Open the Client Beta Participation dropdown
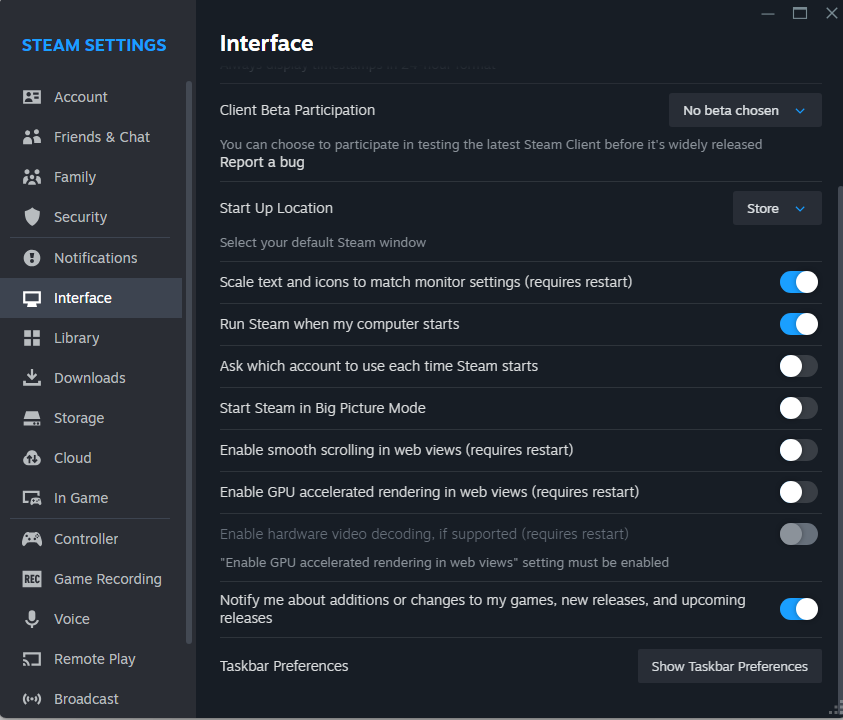843x720 pixels. (745, 110)
